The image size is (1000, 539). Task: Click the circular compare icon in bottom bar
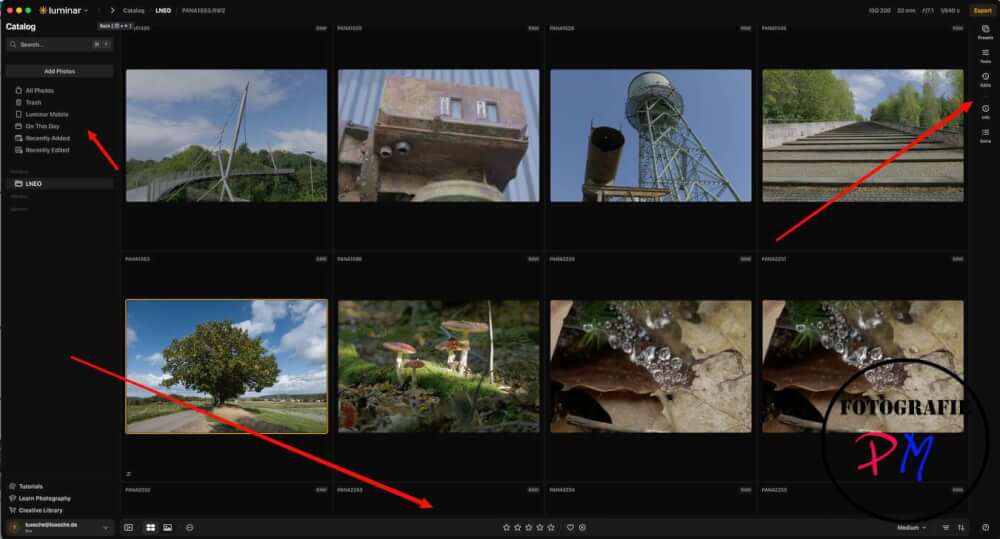point(189,528)
